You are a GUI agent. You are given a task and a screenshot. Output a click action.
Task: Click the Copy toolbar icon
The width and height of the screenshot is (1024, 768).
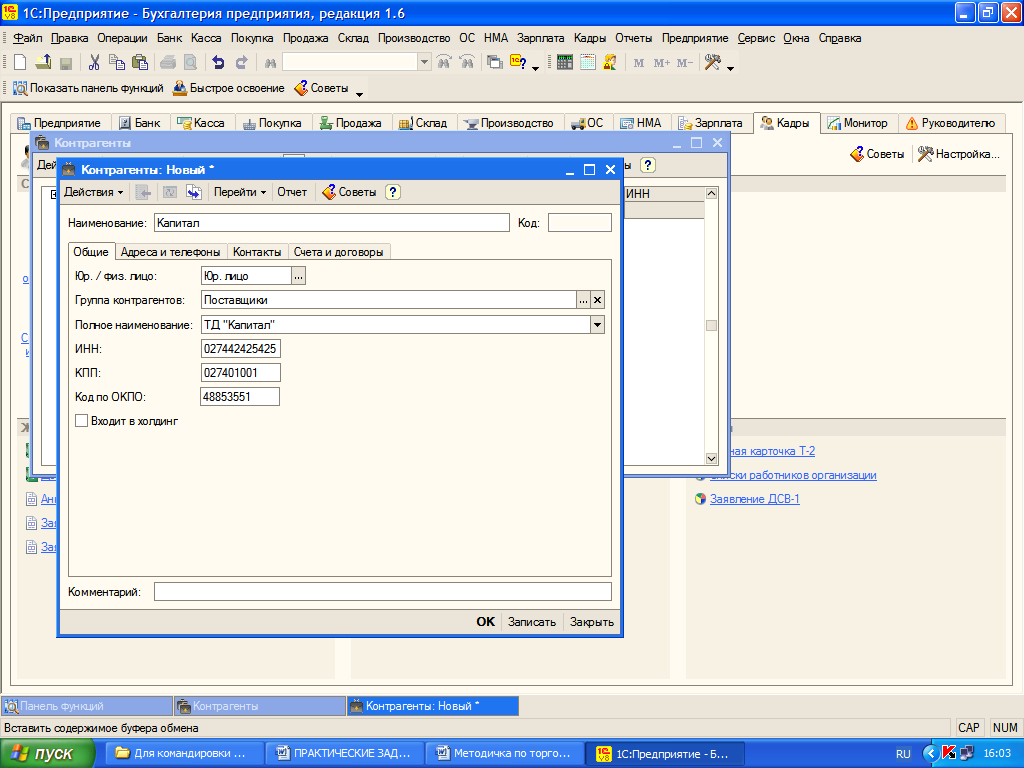tap(117, 63)
